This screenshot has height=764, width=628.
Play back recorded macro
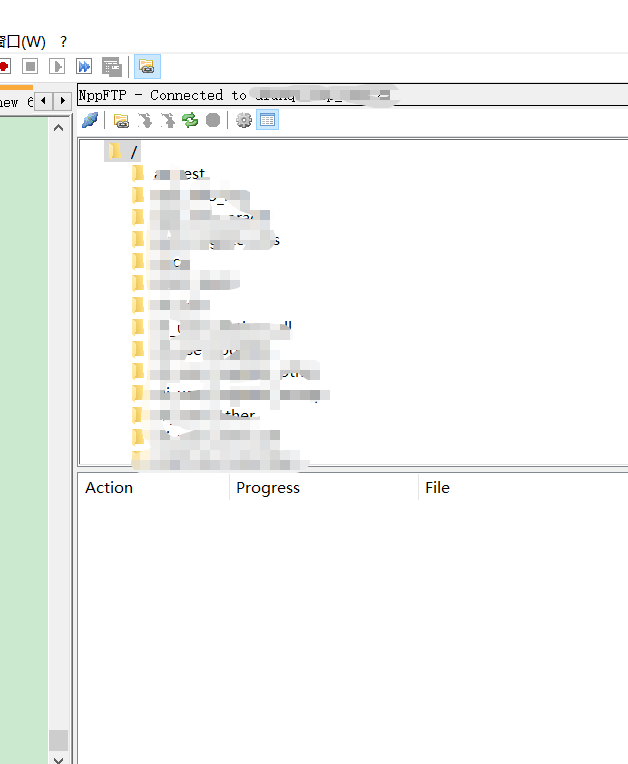coord(57,66)
